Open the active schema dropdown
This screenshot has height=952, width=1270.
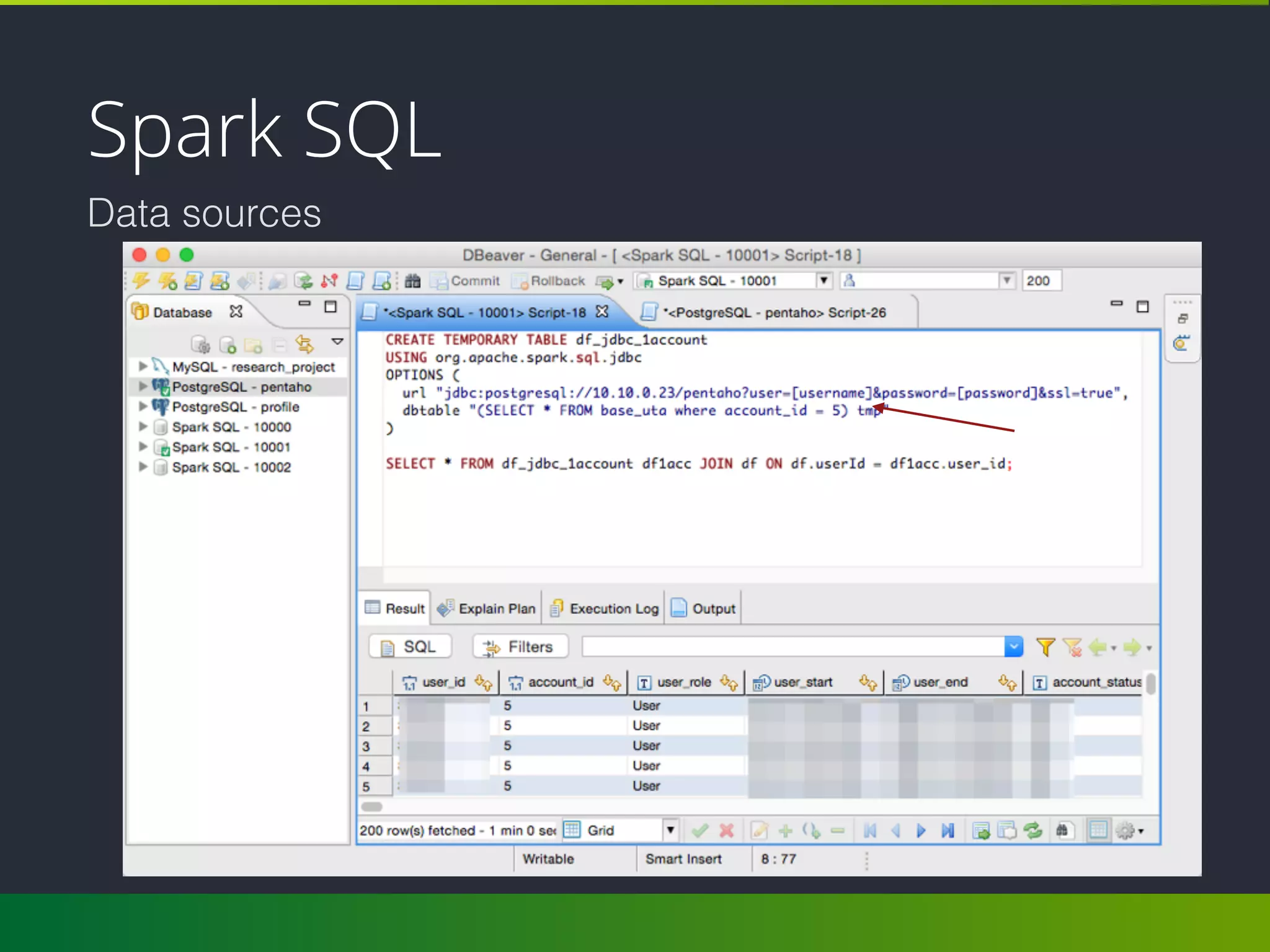[x=1006, y=281]
